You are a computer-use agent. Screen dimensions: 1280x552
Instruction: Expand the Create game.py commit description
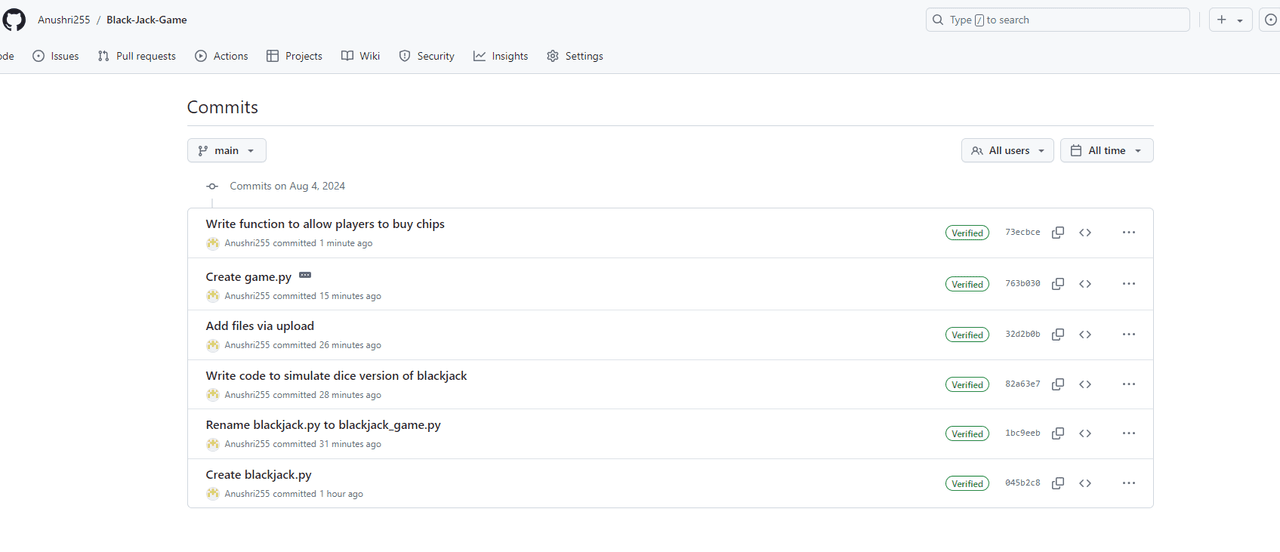[x=305, y=275]
